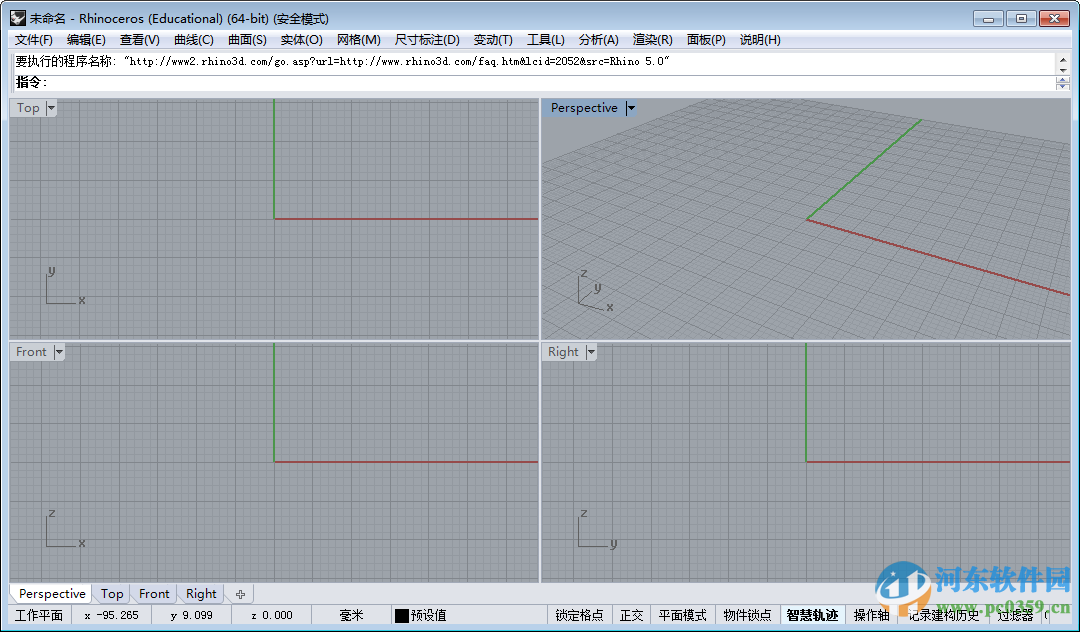Switch to the Perspective tab at bottom
Screen dimensions: 1080x632
52,593
